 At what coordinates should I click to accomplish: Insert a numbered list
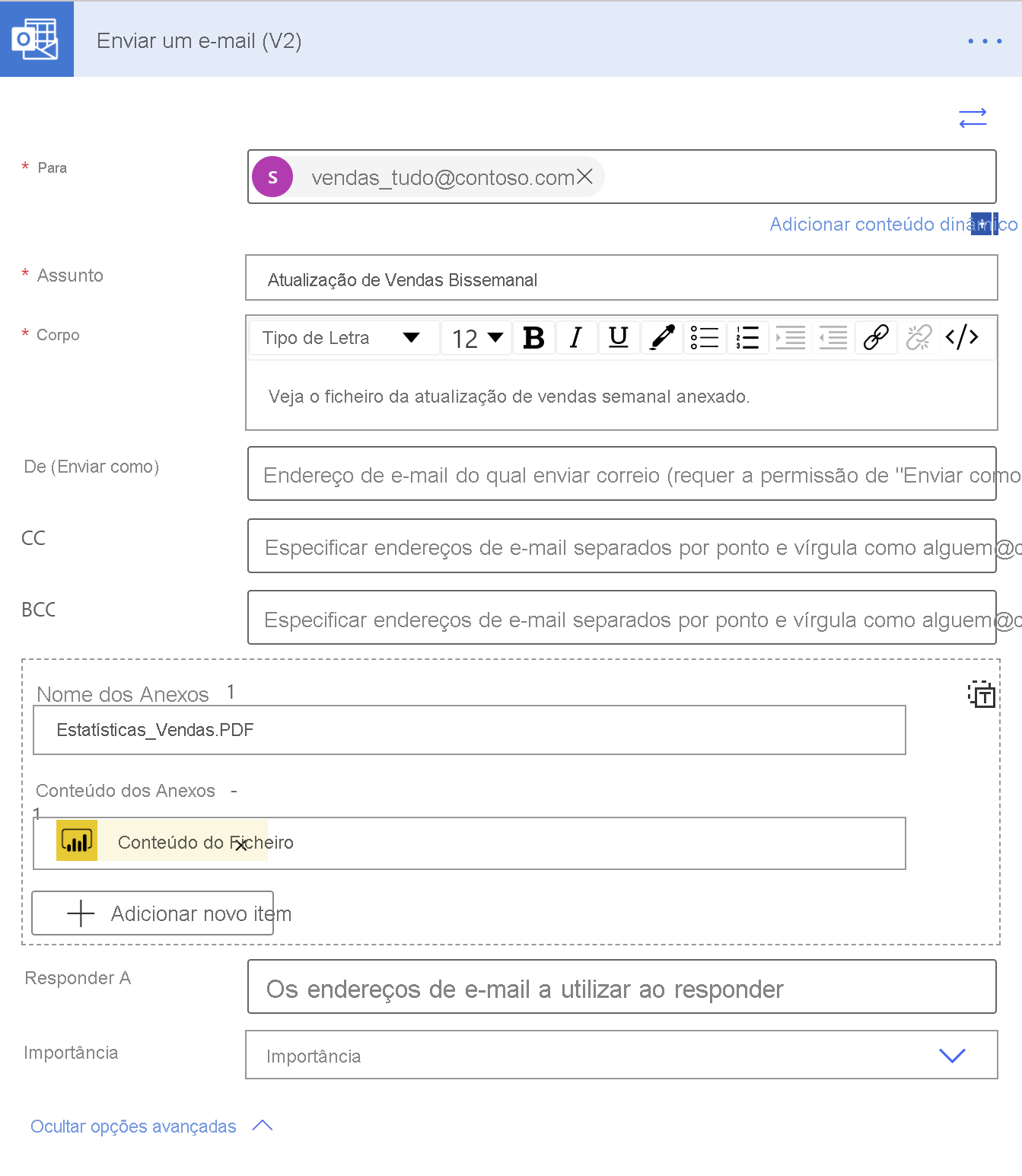747,338
